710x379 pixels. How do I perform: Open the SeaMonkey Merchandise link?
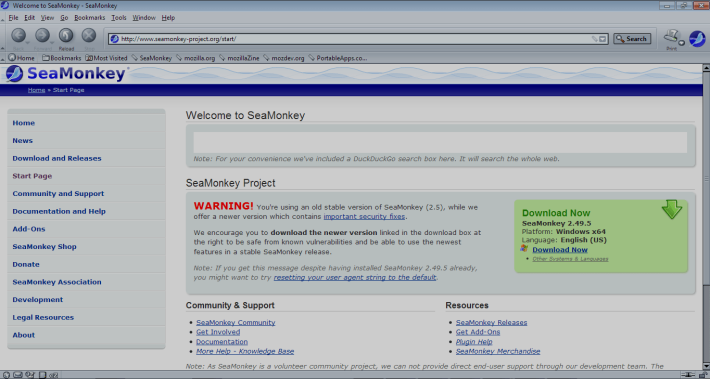(x=498, y=351)
